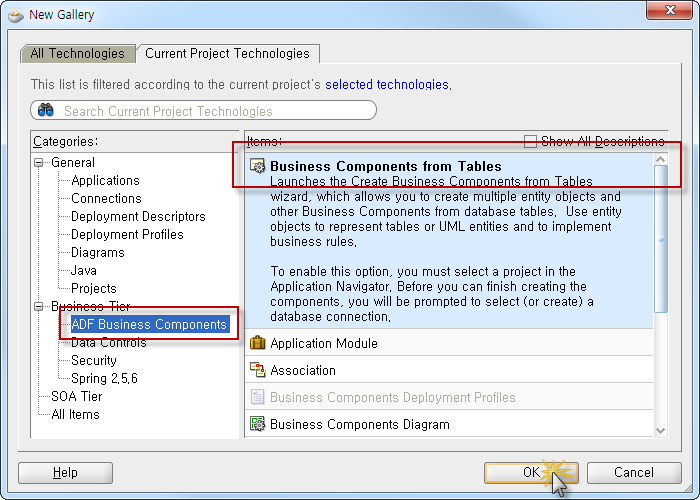Image resolution: width=700 pixels, height=500 pixels.
Task: Switch to the All Technologies tab
Action: tap(78, 54)
